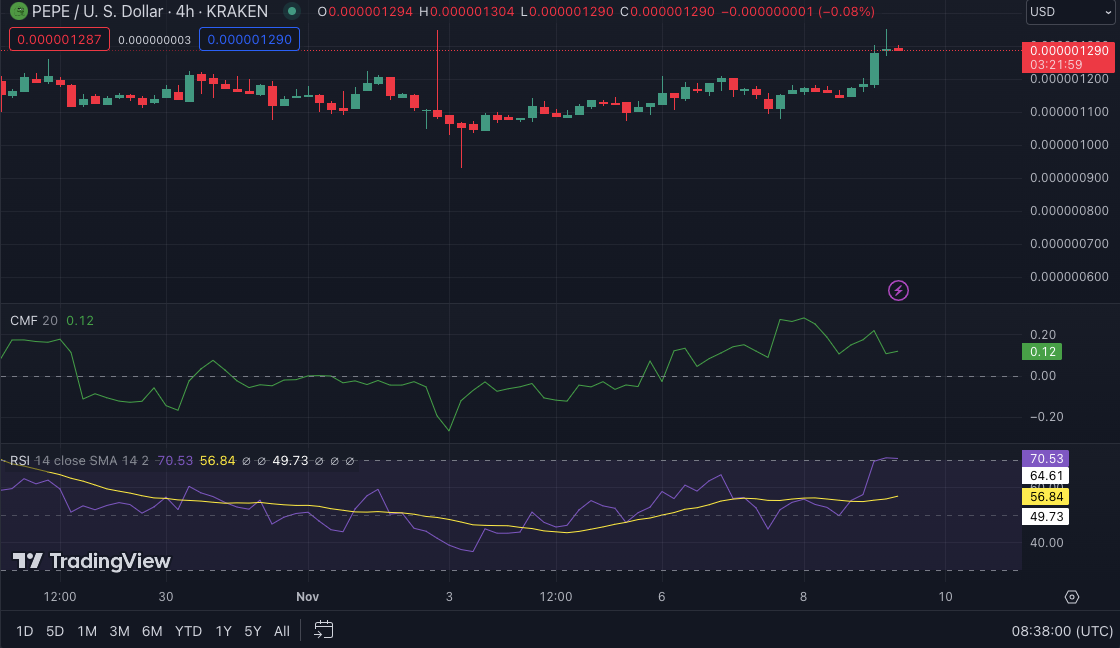The image size is (1120, 648).
Task: Click the TradingView logo
Action: [91, 561]
